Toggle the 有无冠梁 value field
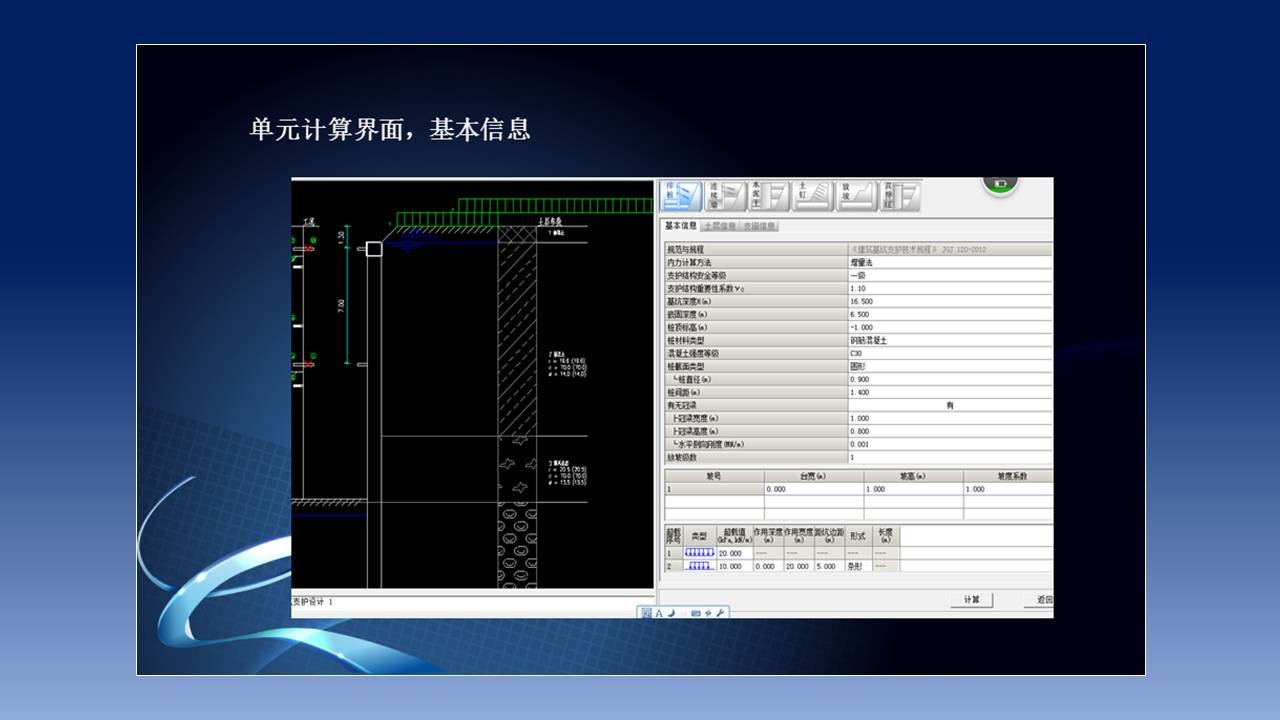This screenshot has width=1280, height=720. [x=948, y=405]
